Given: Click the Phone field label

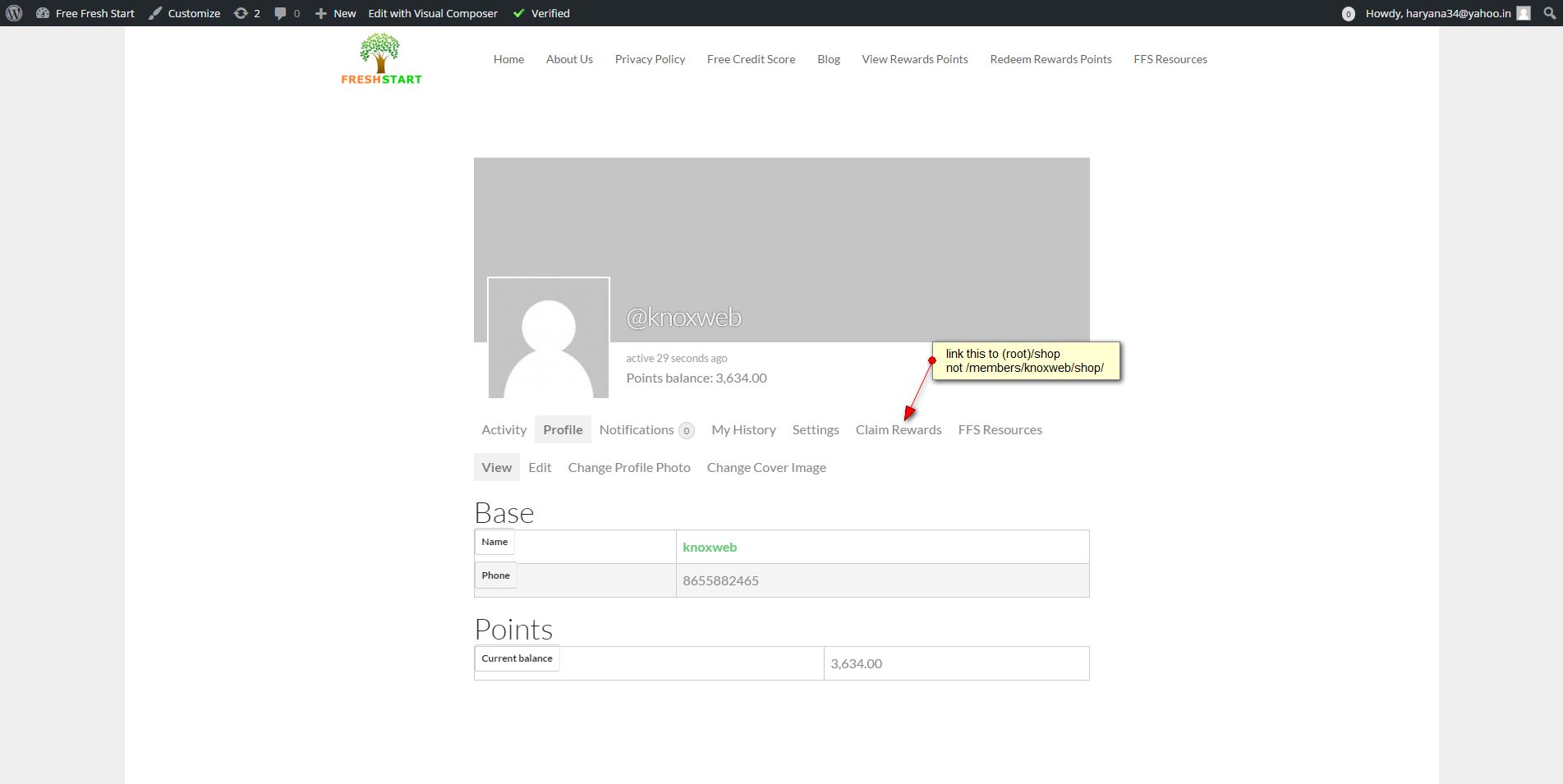Looking at the screenshot, I should pos(495,575).
